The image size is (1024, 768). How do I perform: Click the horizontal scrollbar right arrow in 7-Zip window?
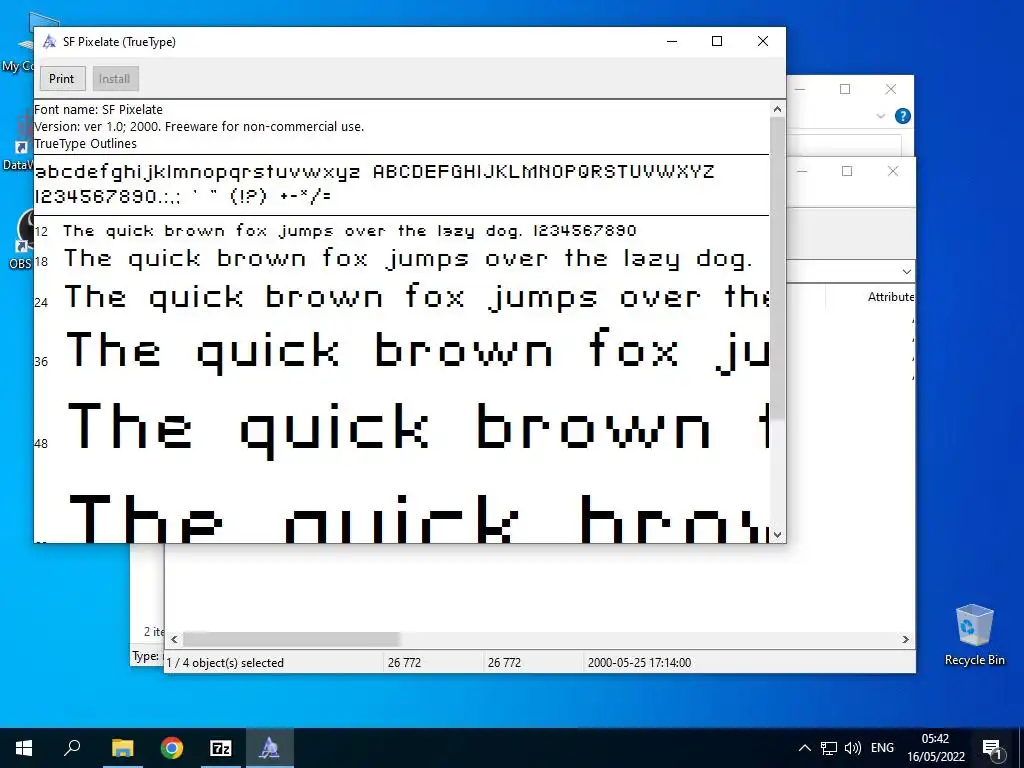point(906,639)
